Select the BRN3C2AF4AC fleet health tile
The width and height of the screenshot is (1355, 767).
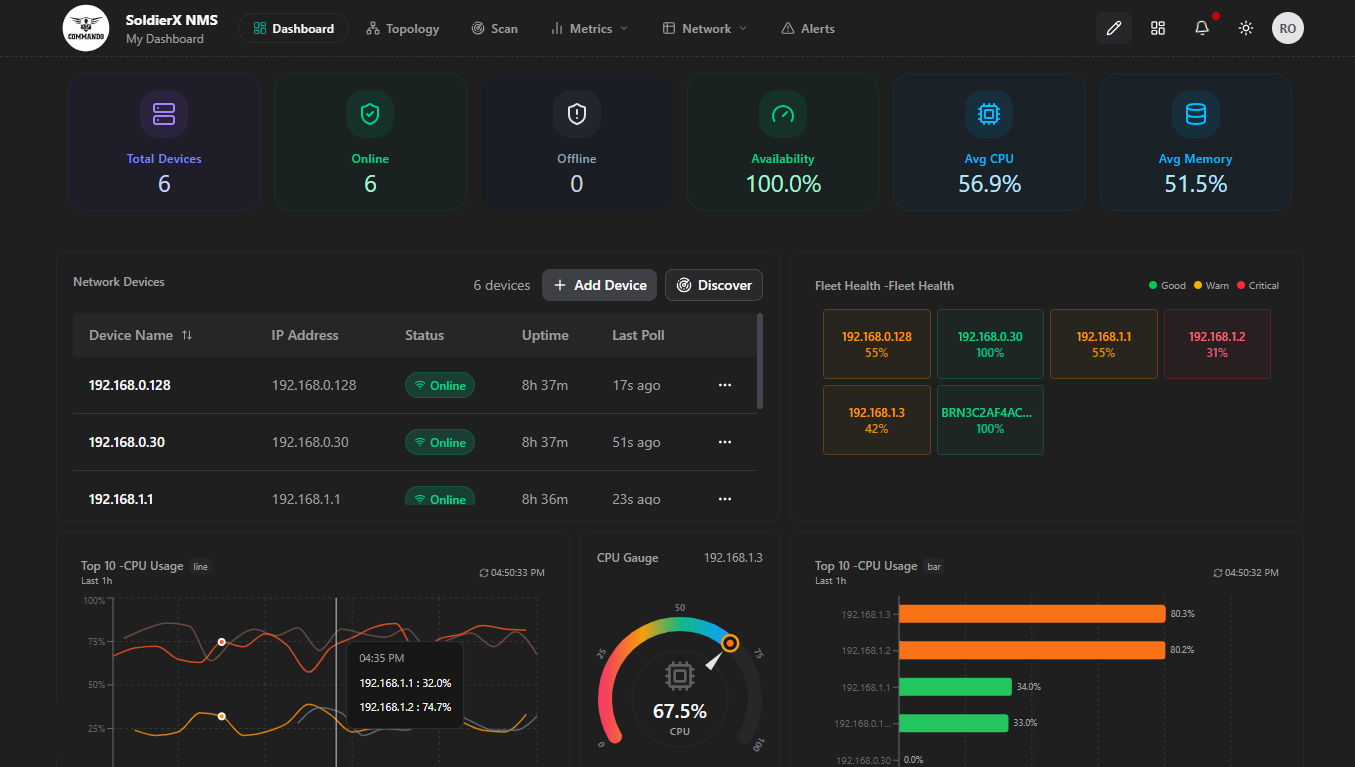point(990,420)
